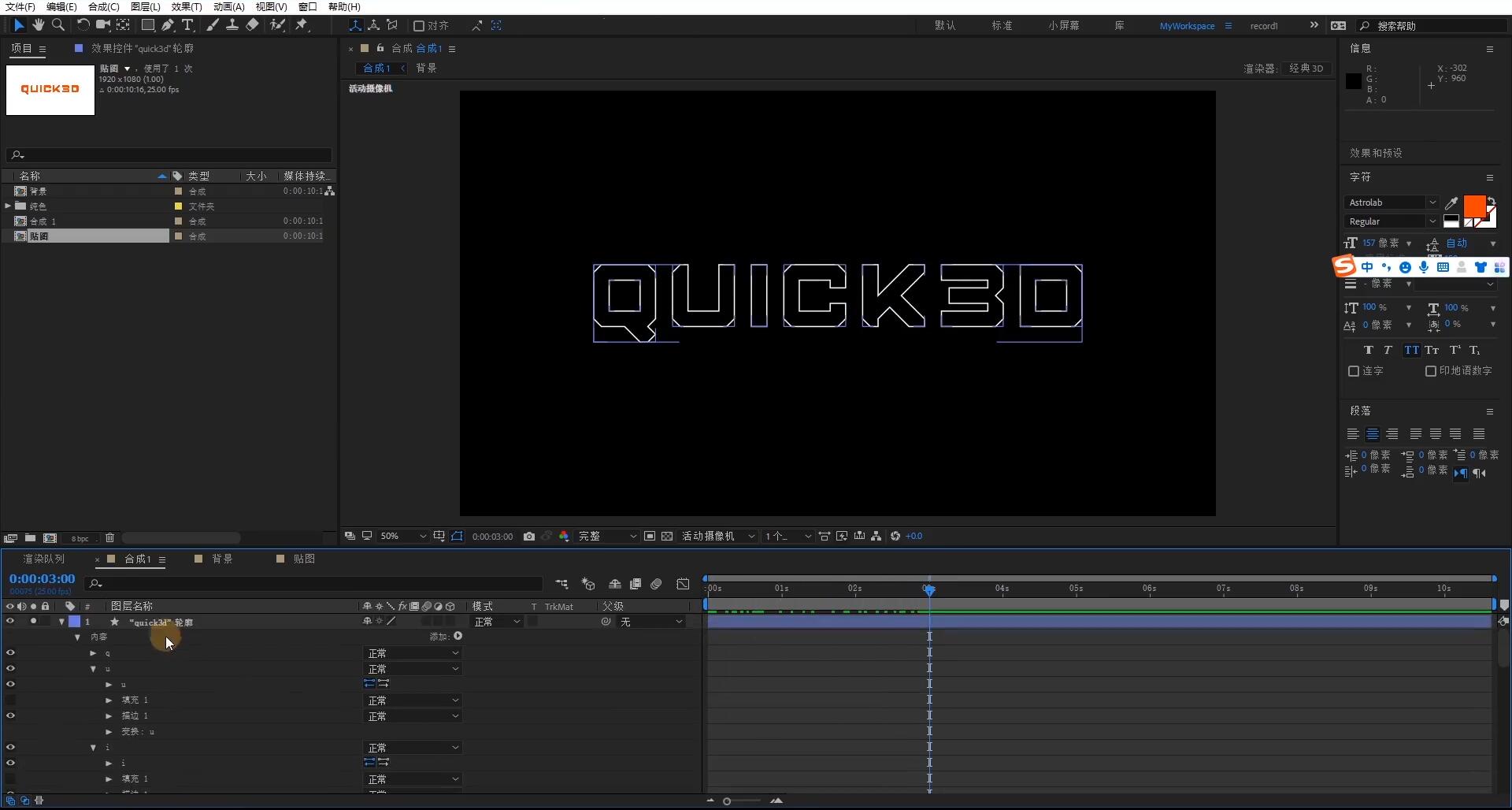The height and width of the screenshot is (810, 1512).
Task: Enable the 连字 ligatures checkbox
Action: click(x=1354, y=371)
